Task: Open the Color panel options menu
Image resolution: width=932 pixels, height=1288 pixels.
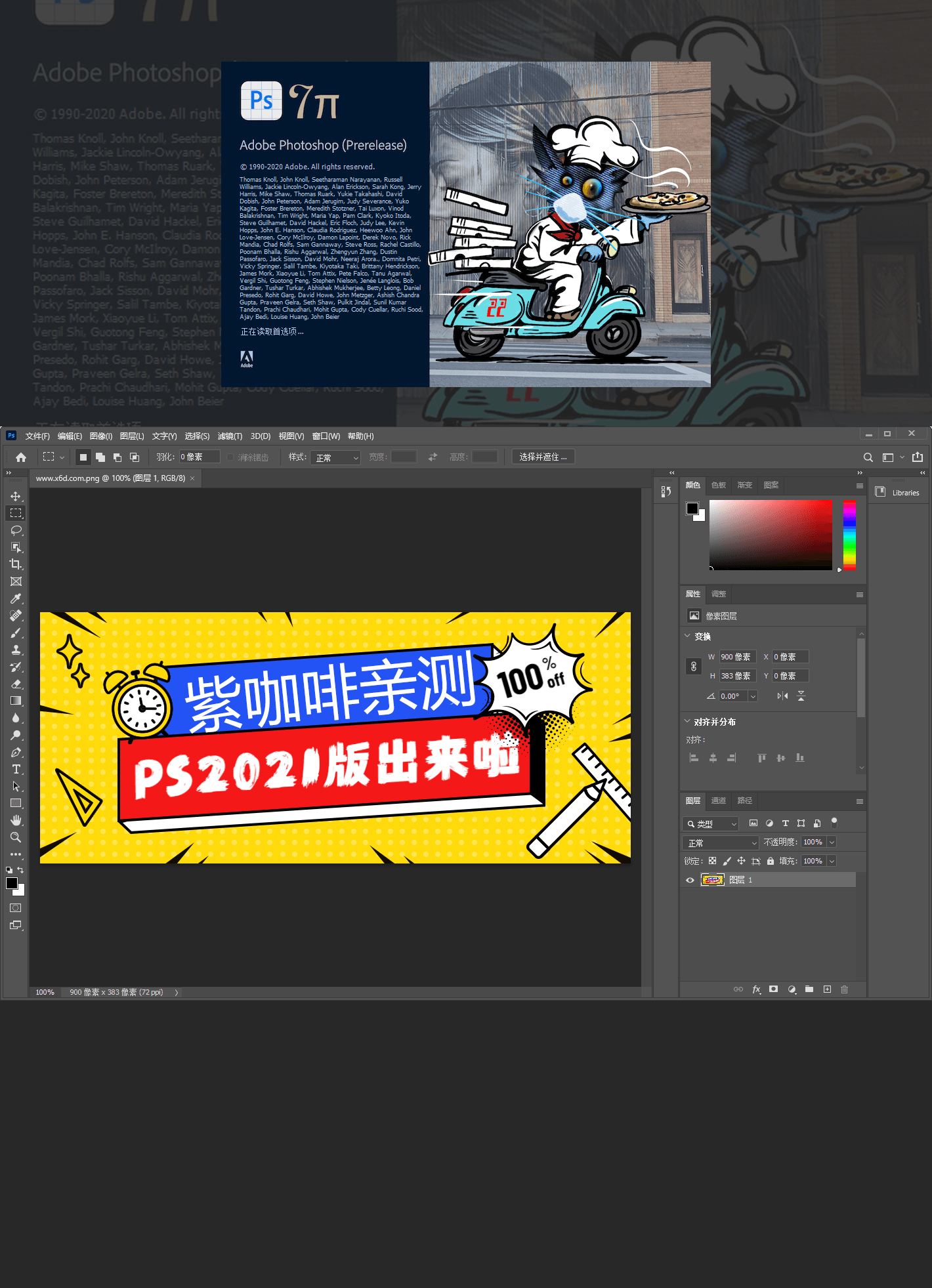Action: pyautogui.click(x=859, y=486)
